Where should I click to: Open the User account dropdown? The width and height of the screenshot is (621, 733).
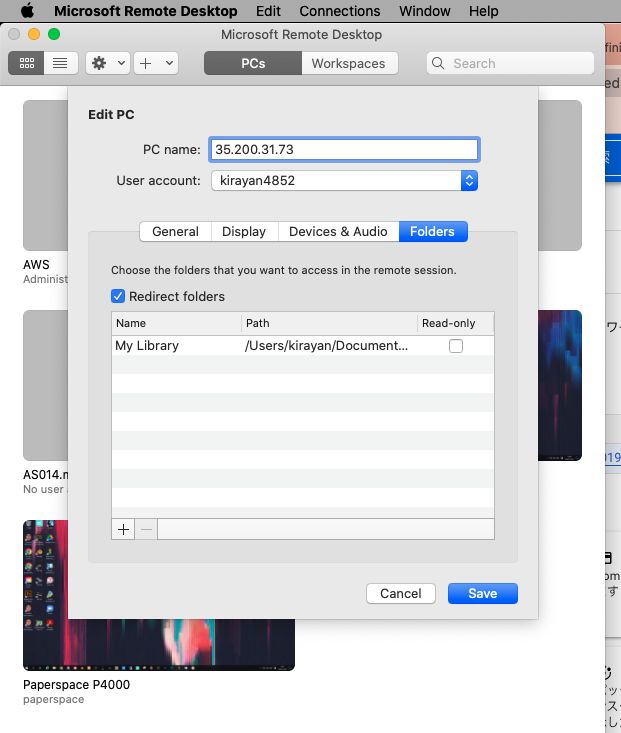point(344,180)
